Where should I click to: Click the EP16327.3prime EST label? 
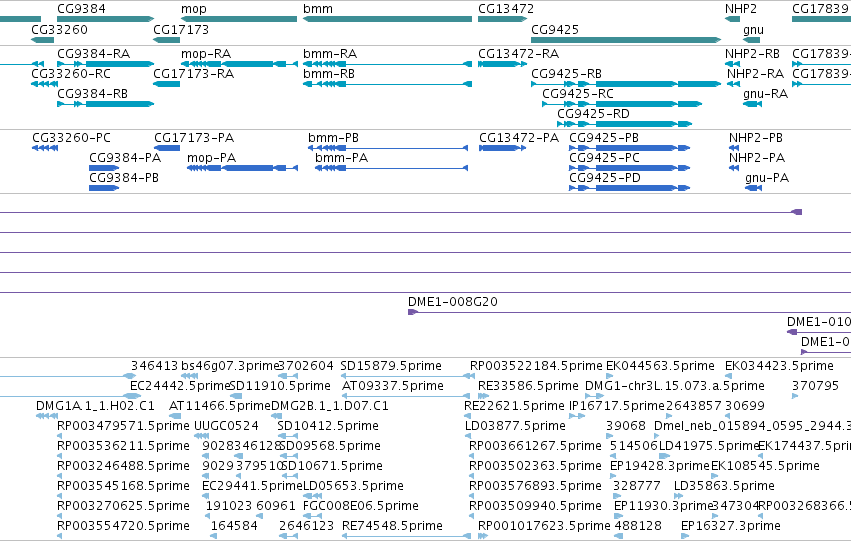coord(731,526)
